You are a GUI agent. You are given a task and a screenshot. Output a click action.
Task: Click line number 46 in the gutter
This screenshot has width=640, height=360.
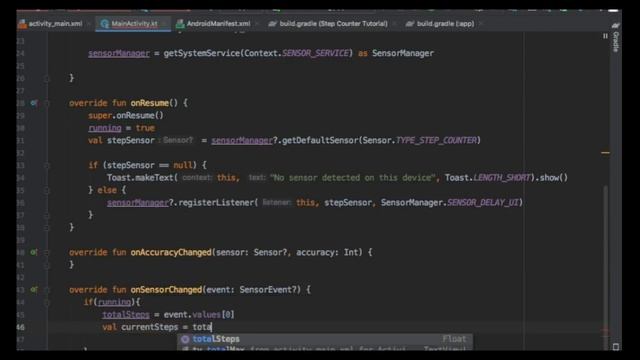click(x=20, y=327)
